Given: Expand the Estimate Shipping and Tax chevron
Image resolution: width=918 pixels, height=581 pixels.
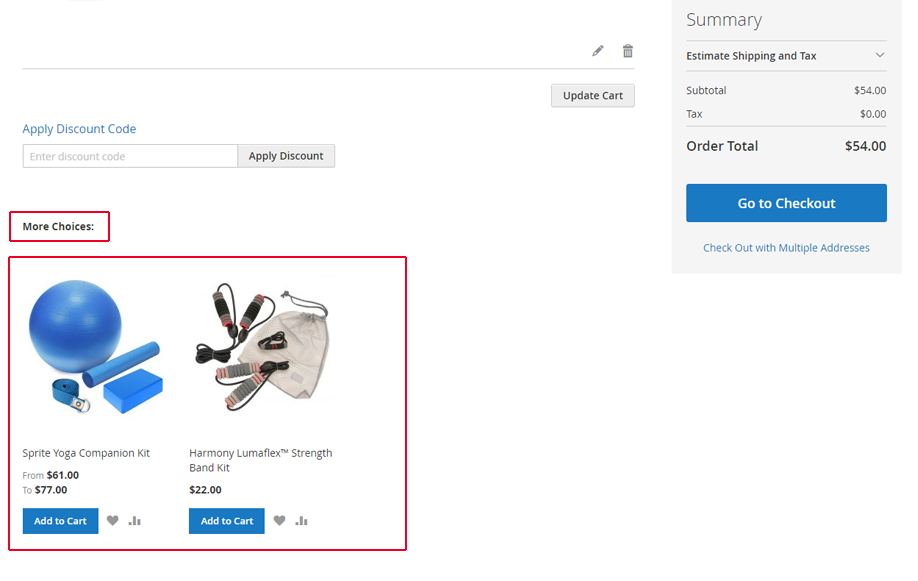Looking at the screenshot, I should [x=879, y=55].
